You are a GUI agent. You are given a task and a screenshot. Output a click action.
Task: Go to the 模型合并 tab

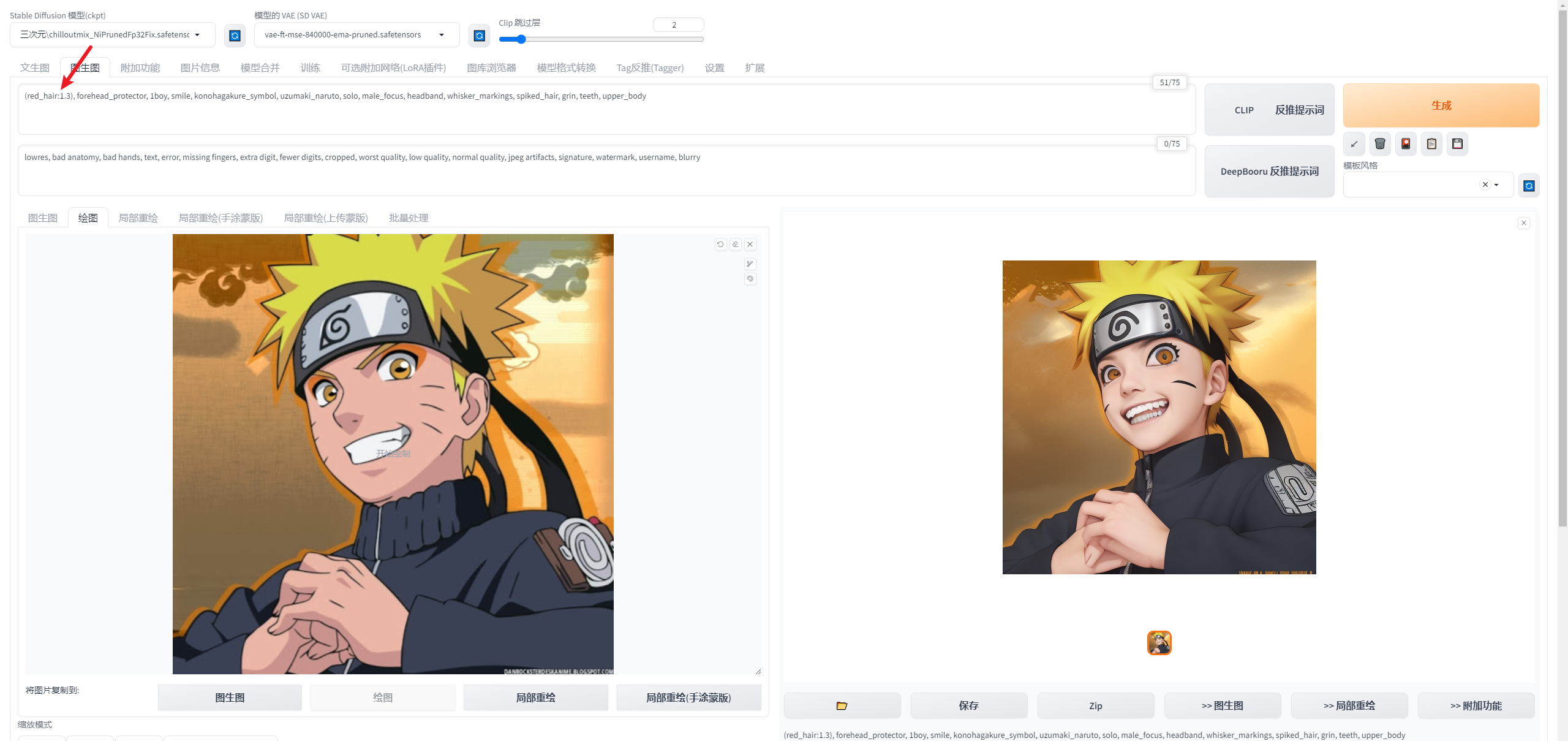pos(260,67)
